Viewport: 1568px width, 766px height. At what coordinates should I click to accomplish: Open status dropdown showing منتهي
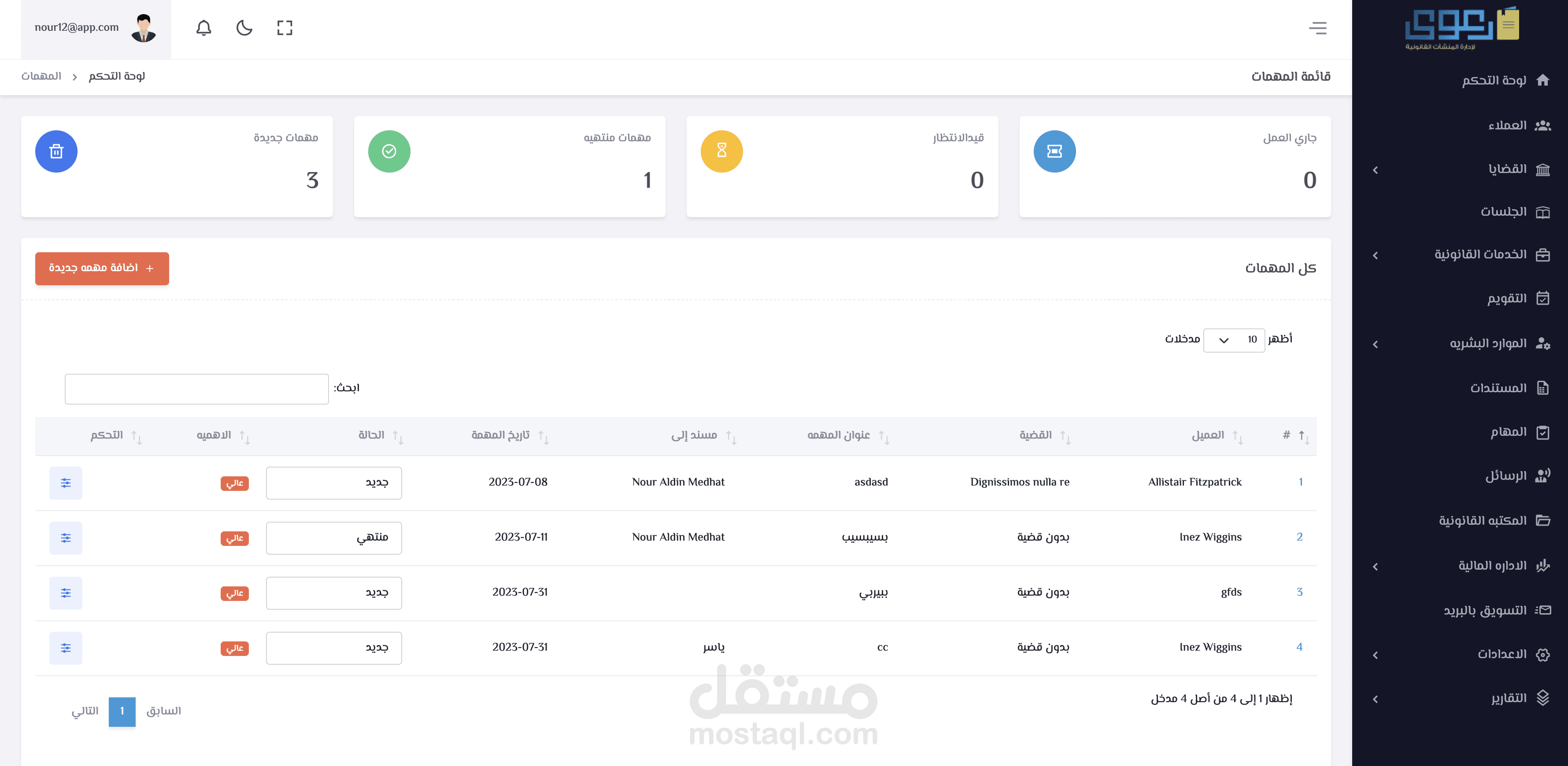333,537
